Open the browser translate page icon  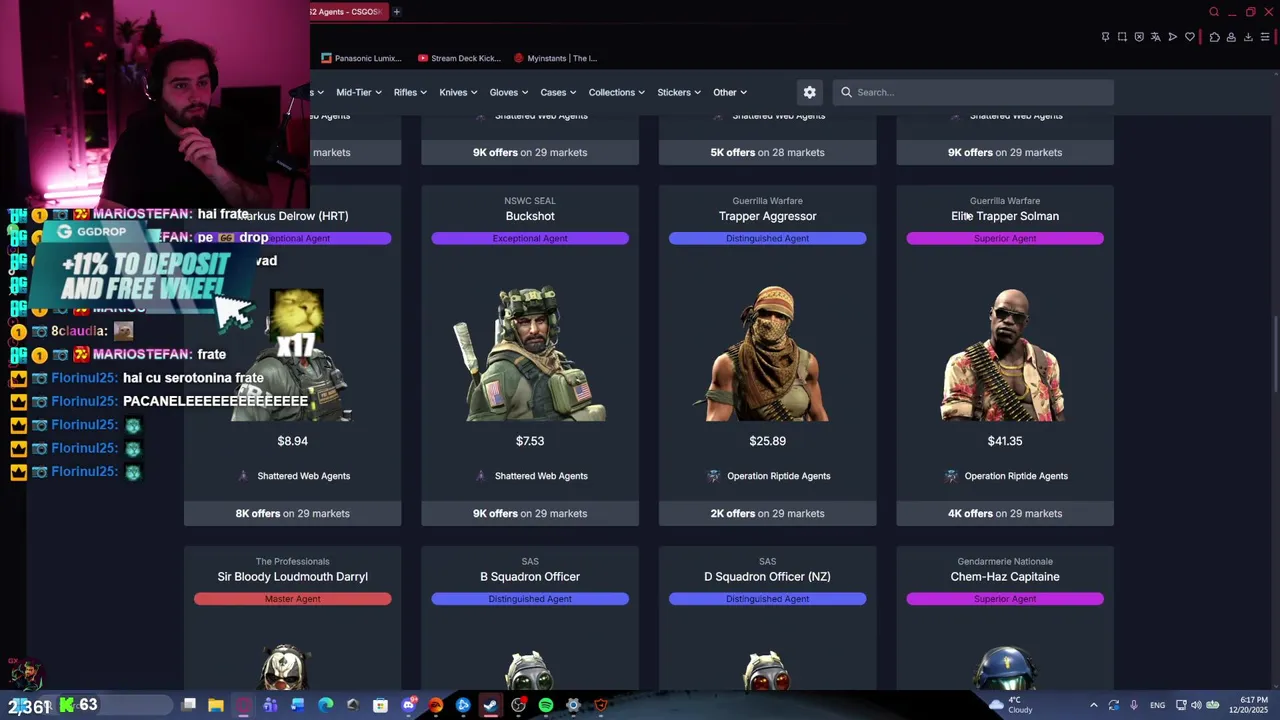pyautogui.click(x=1156, y=37)
